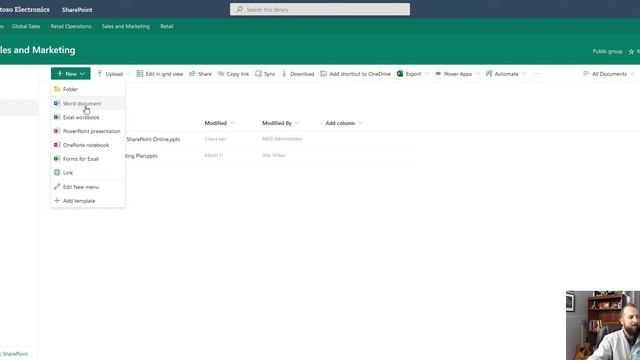Image resolution: width=640 pixels, height=360 pixels.
Task: Click the Sync circular arrows icon
Action: click(258, 73)
